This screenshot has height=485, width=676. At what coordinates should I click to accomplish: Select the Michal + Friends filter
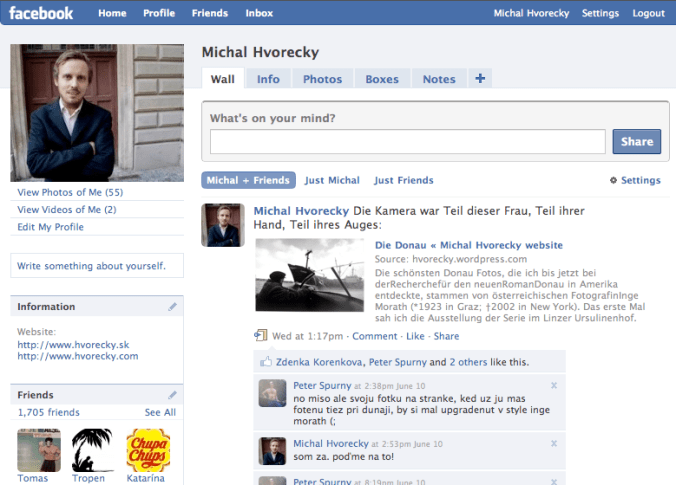[x=248, y=181]
